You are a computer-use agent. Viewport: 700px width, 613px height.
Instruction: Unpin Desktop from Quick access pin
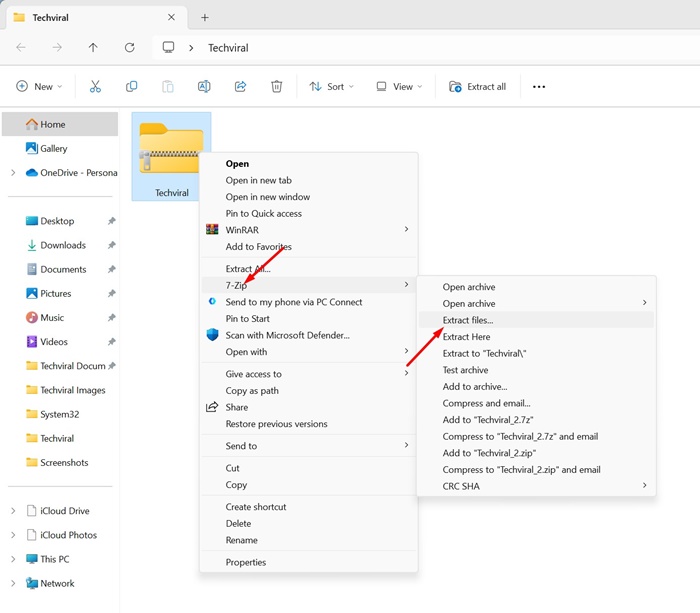coord(112,221)
